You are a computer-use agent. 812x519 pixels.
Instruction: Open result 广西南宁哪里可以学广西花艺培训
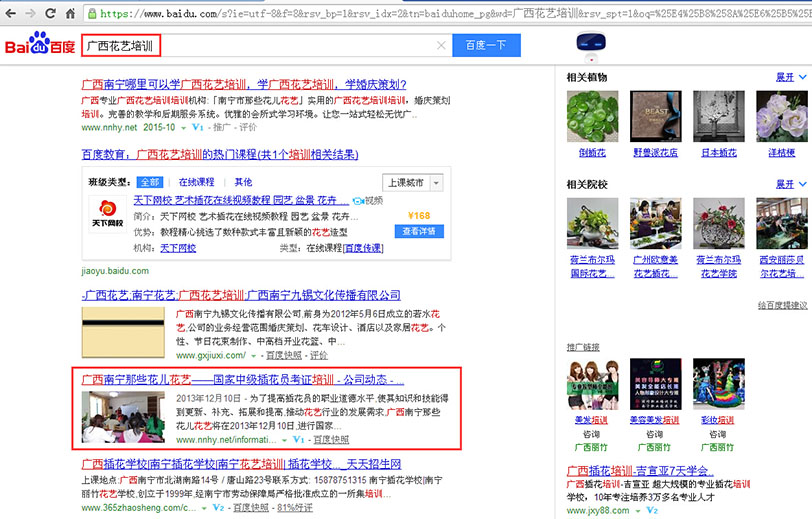click(244, 84)
